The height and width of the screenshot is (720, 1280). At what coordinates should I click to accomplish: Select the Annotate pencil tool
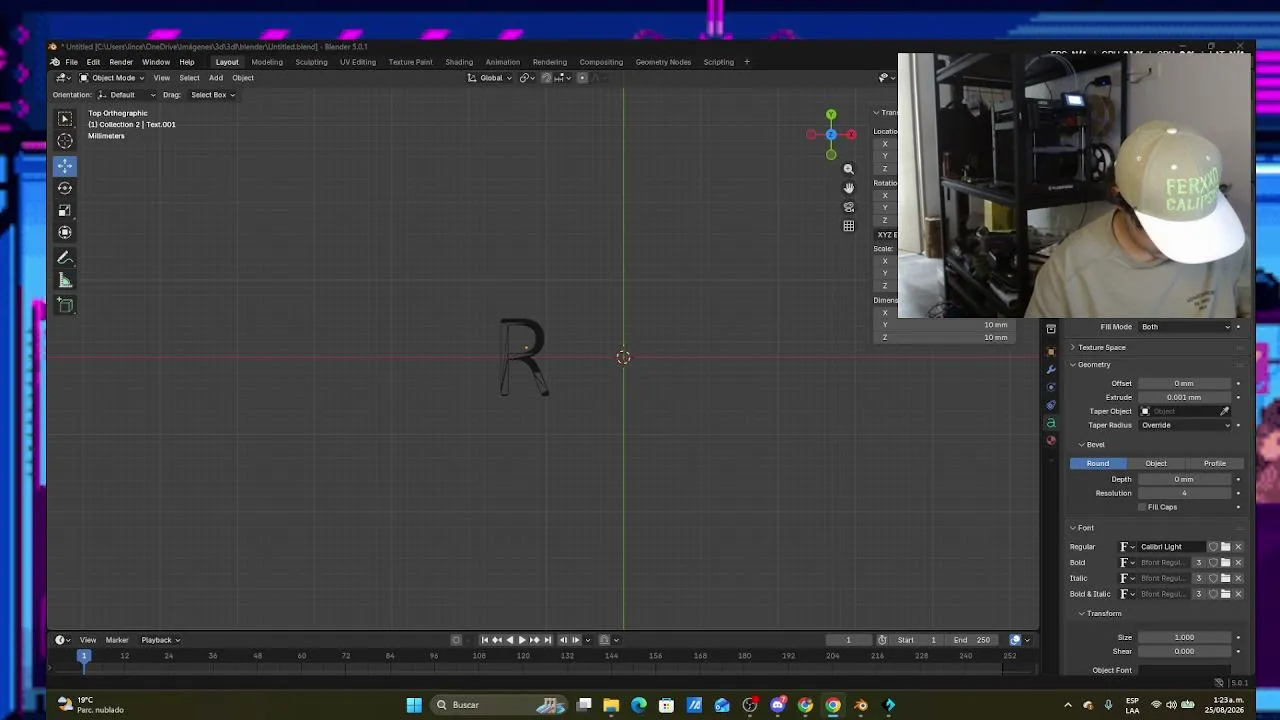(x=65, y=258)
